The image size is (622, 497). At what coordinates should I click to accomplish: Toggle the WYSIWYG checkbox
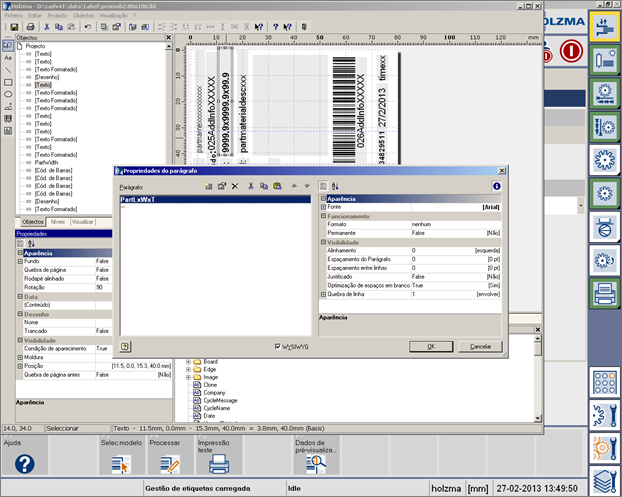279,346
